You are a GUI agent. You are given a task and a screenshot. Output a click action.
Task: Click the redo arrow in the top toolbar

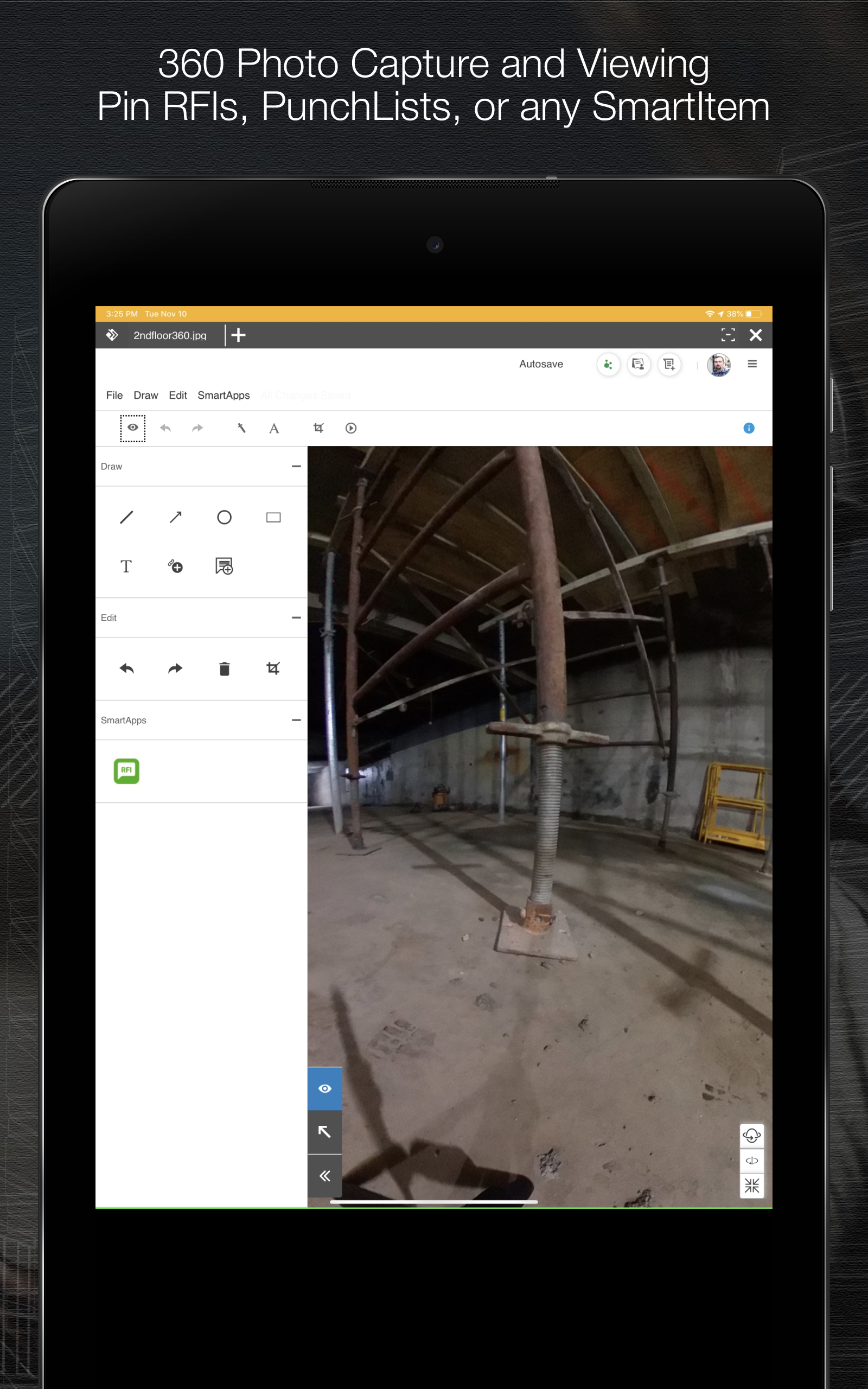click(x=197, y=428)
